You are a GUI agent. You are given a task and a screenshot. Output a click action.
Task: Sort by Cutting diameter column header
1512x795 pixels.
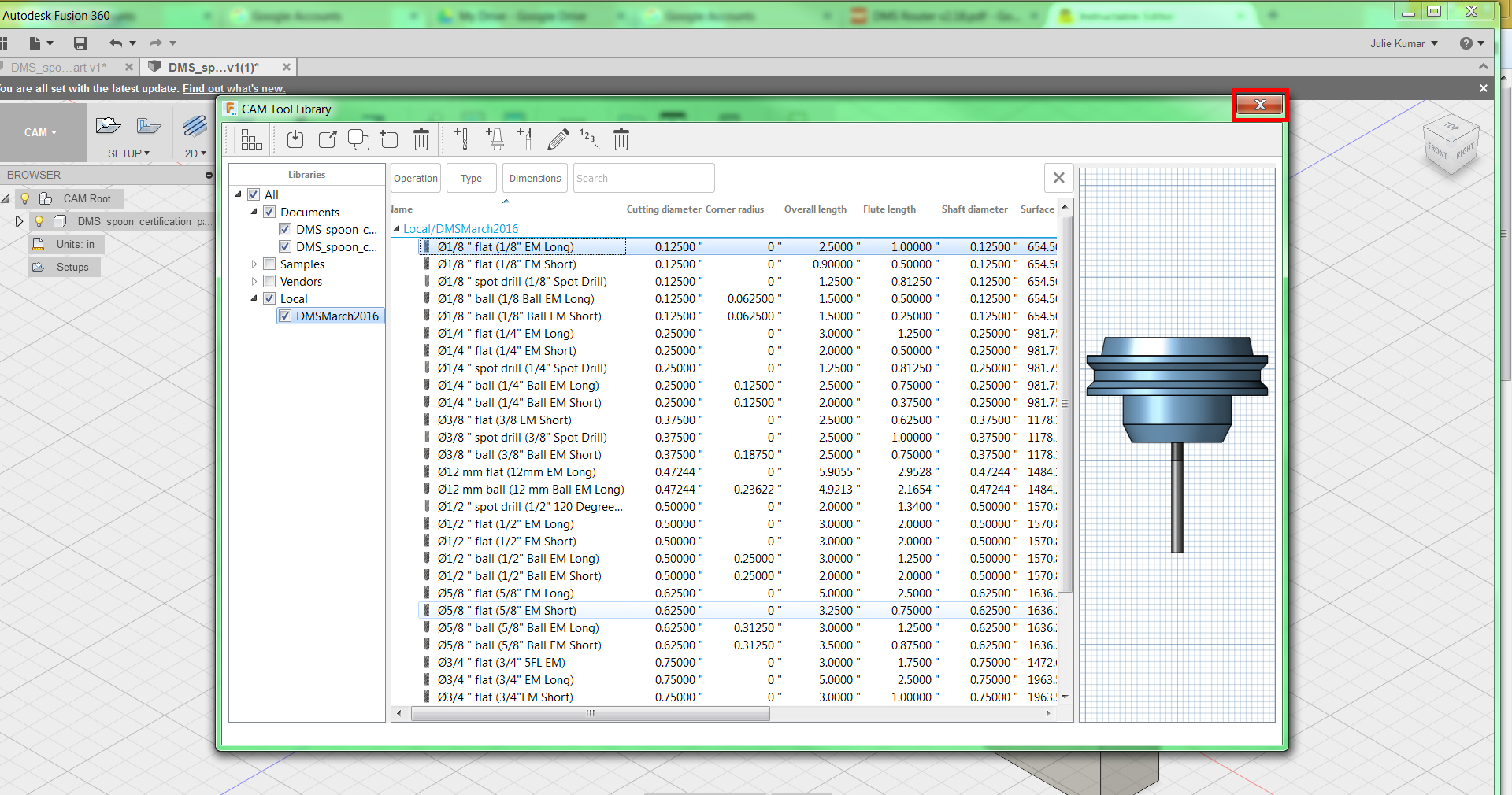tap(664, 209)
